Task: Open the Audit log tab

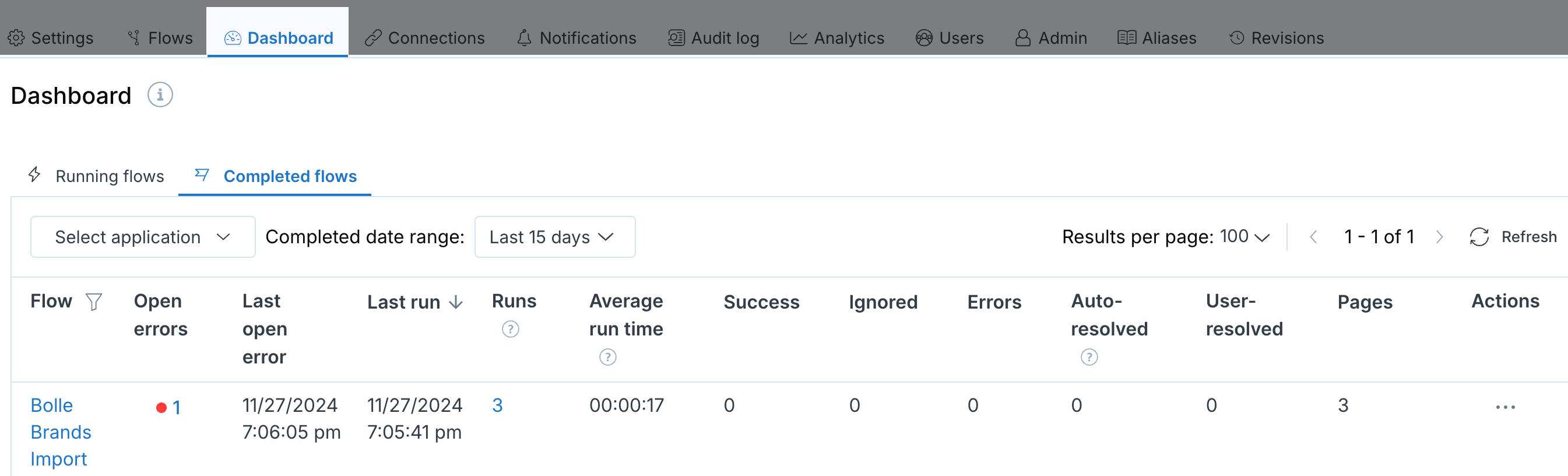Action: pyautogui.click(x=713, y=38)
